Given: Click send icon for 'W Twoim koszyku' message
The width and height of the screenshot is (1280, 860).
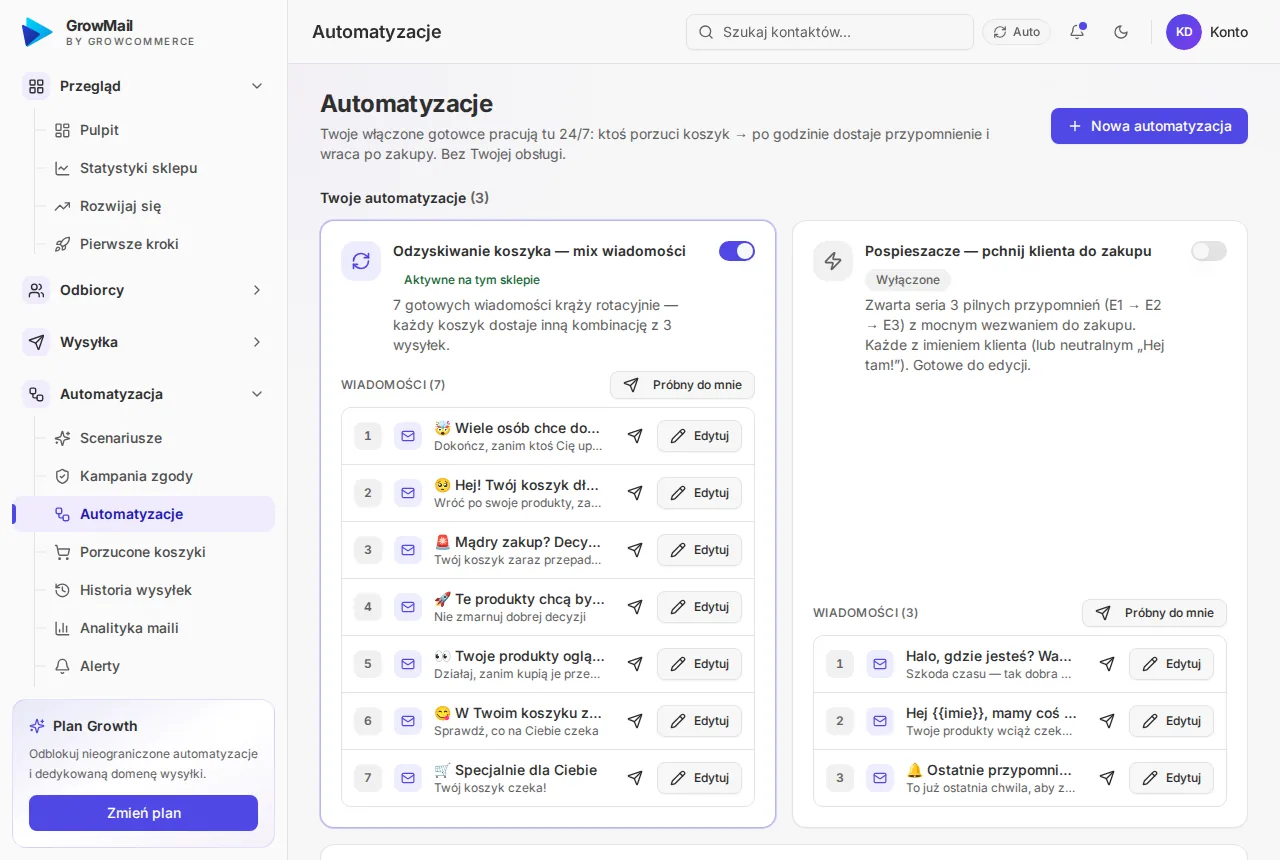Looking at the screenshot, I should click(x=635, y=721).
